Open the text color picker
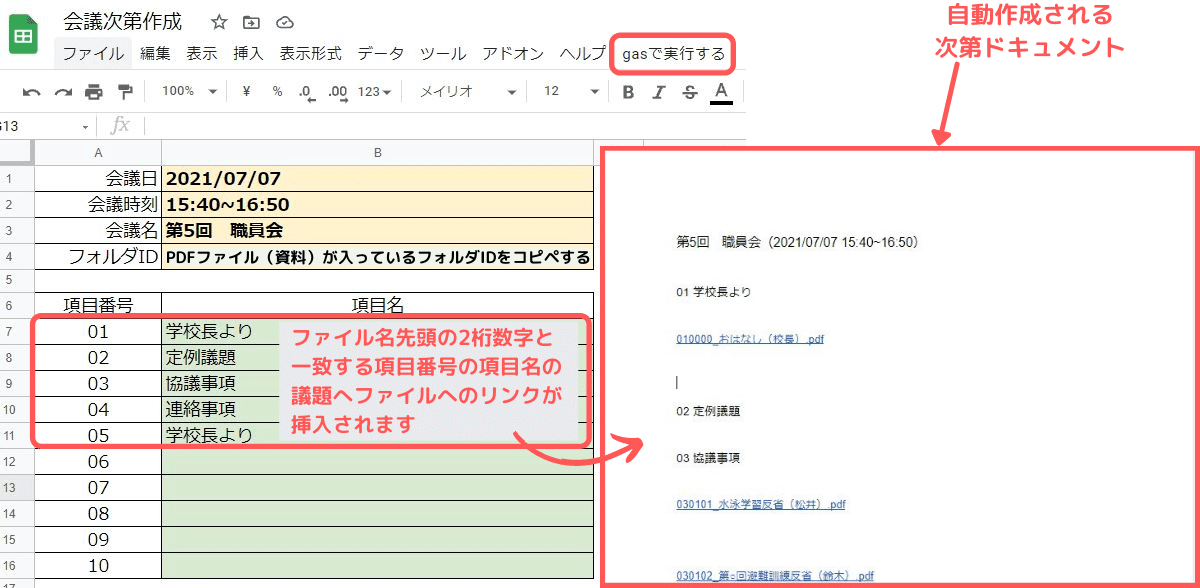The width and height of the screenshot is (1200, 588). [720, 92]
